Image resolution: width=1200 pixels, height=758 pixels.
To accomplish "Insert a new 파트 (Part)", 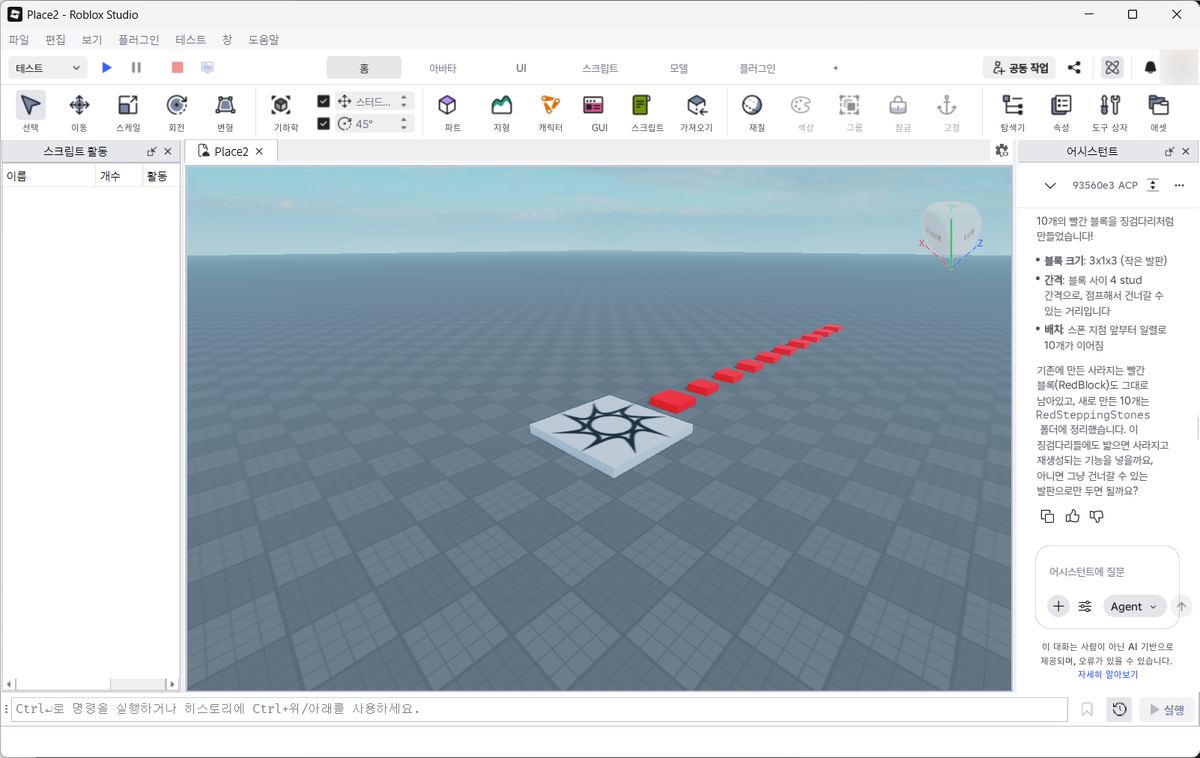I will [x=452, y=113].
